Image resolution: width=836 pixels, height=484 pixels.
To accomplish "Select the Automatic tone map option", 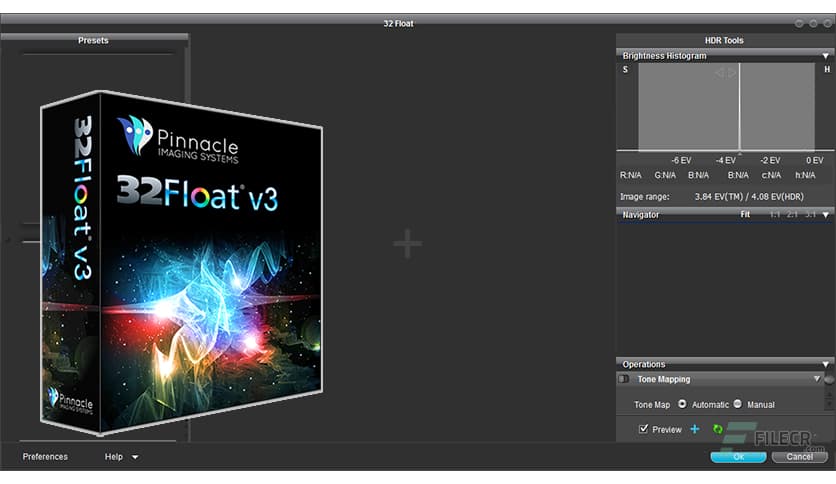I will click(682, 404).
